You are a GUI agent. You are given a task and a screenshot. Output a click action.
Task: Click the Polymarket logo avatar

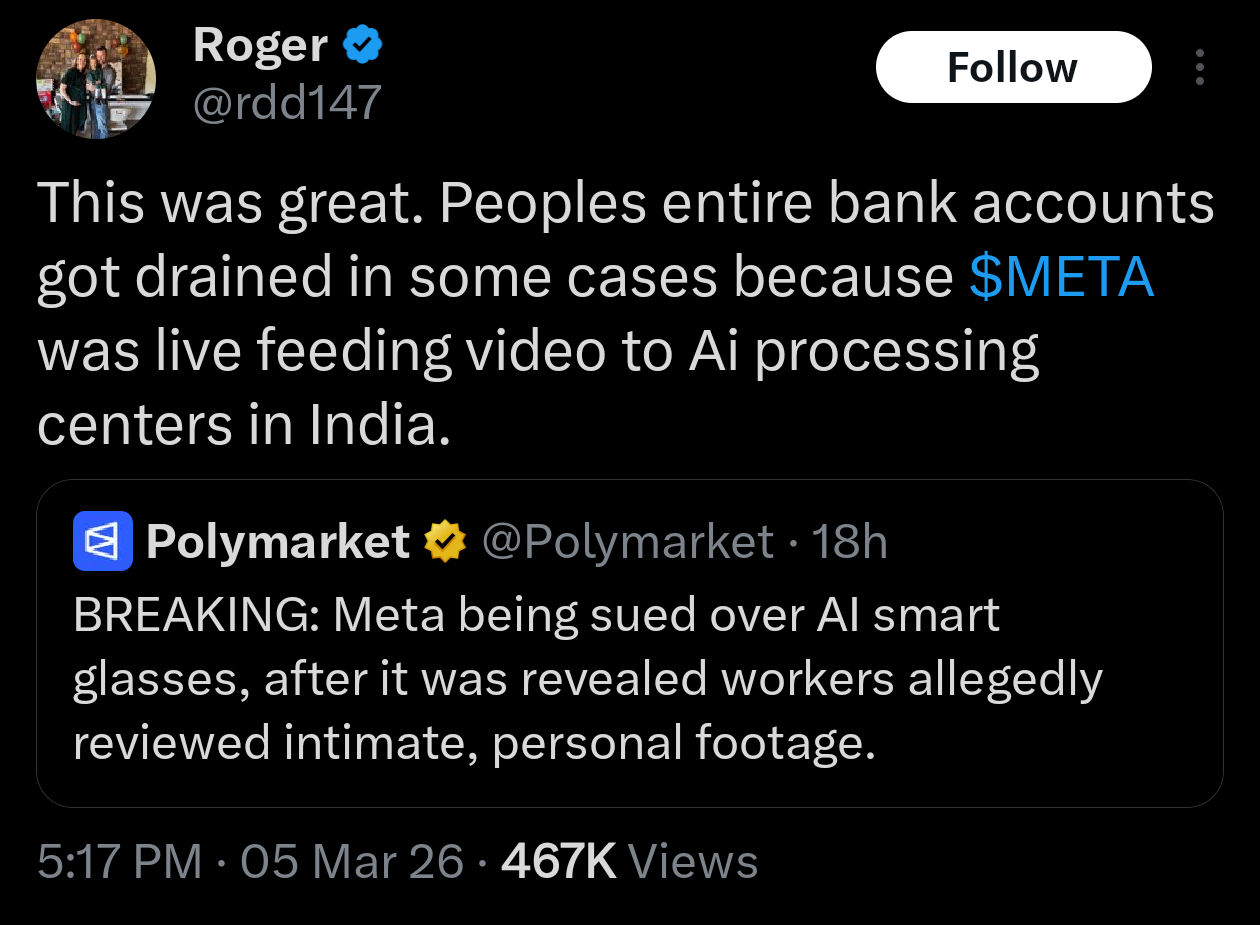pos(103,541)
